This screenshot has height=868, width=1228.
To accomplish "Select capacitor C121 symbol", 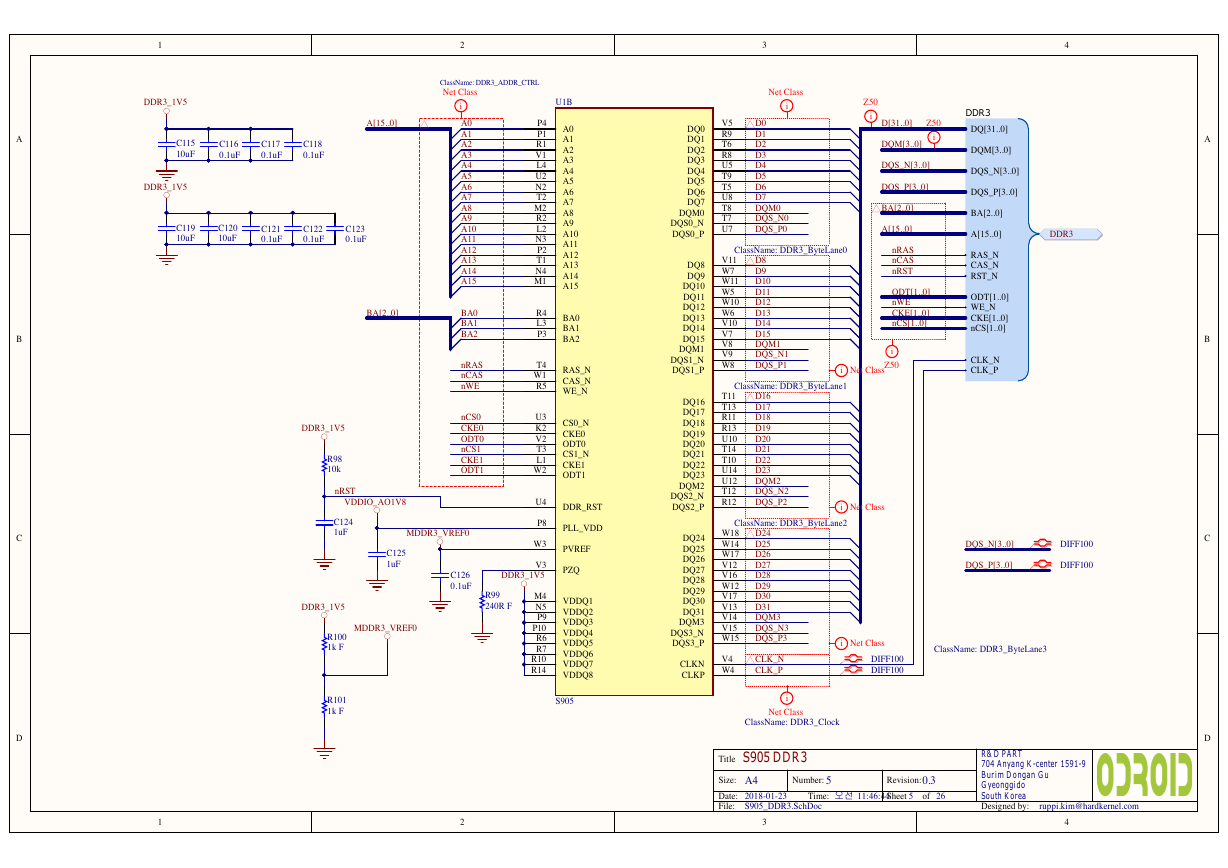I will click(250, 227).
